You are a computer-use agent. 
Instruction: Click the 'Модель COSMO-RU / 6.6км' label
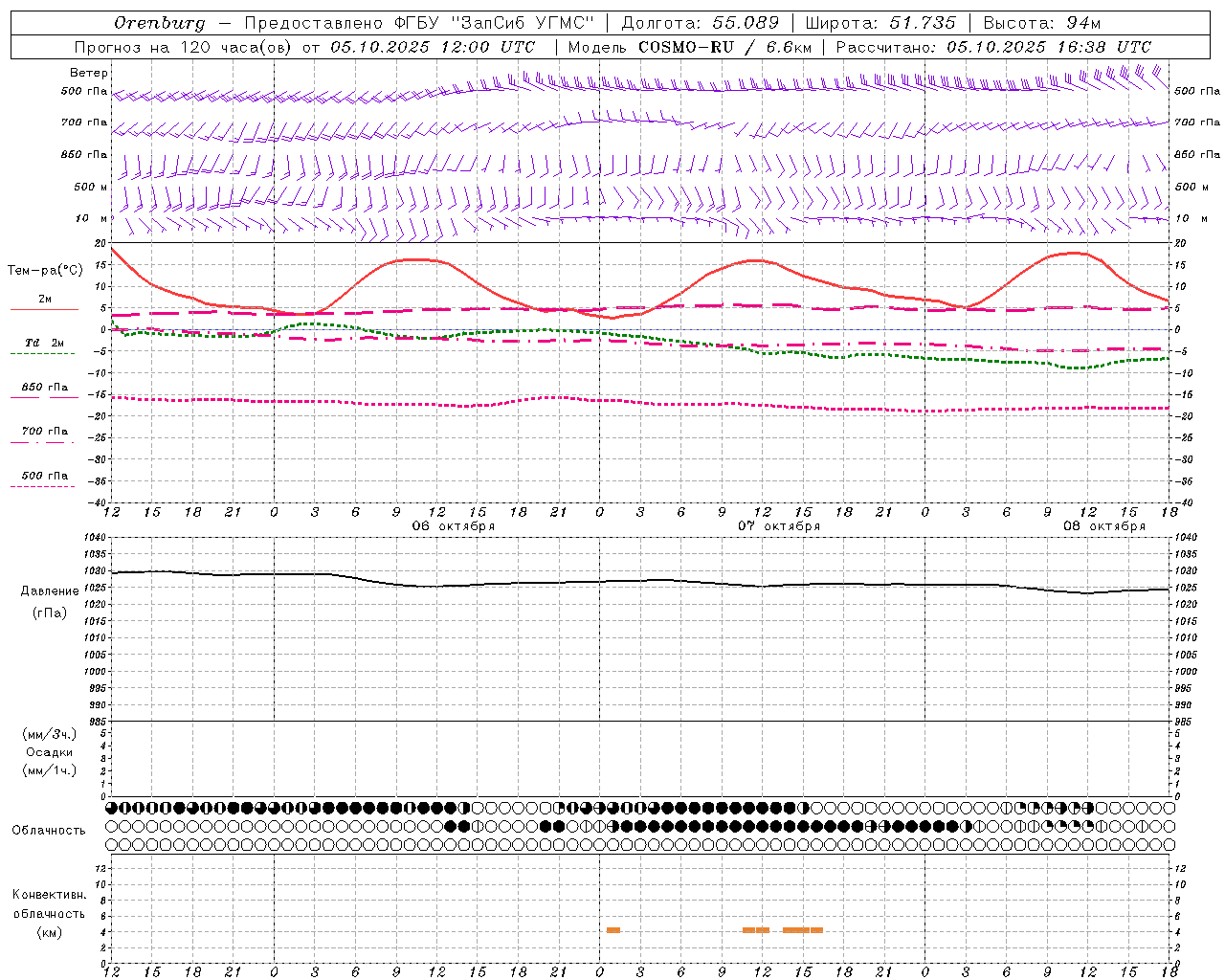point(689,47)
